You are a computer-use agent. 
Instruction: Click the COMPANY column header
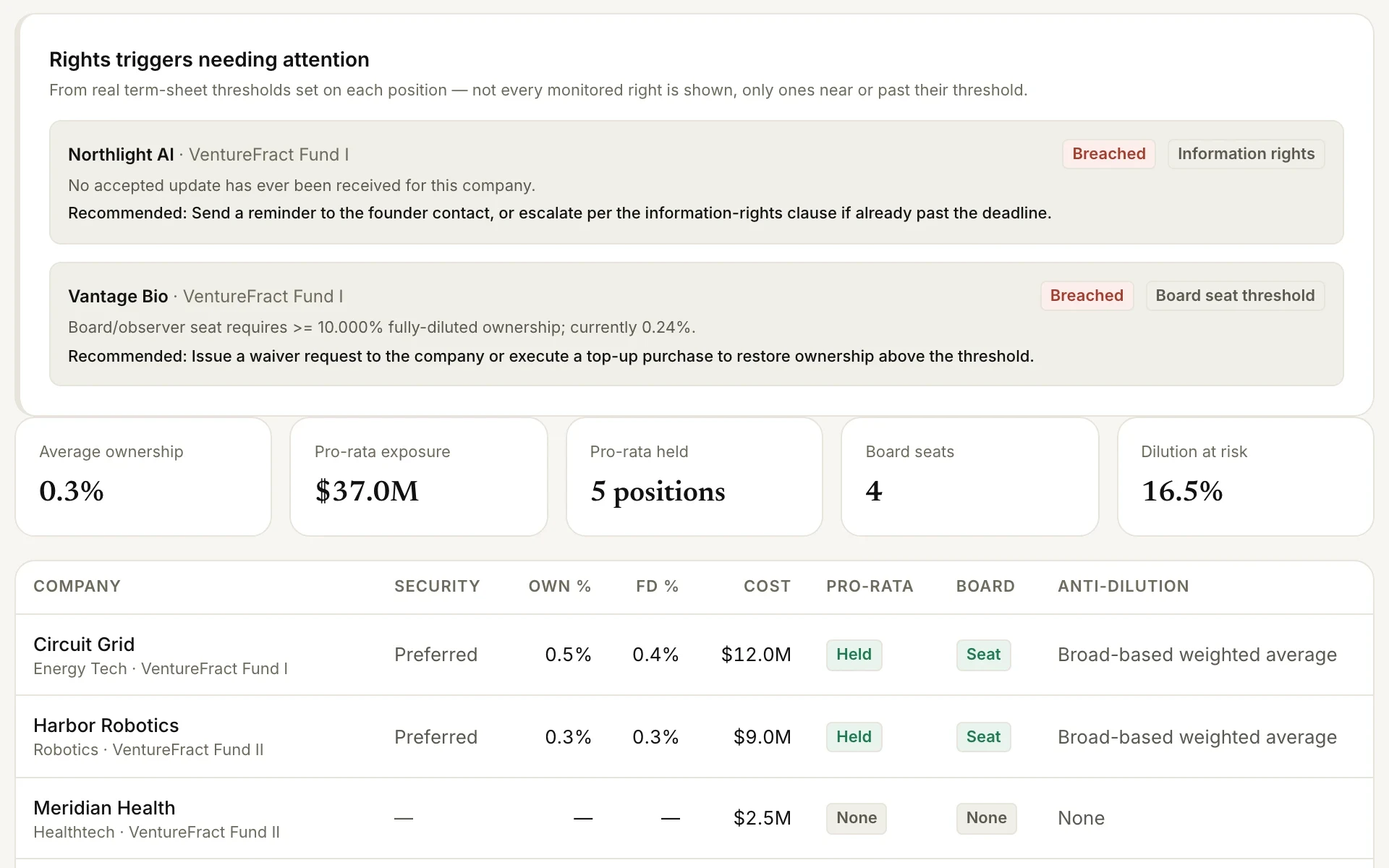pos(77,587)
